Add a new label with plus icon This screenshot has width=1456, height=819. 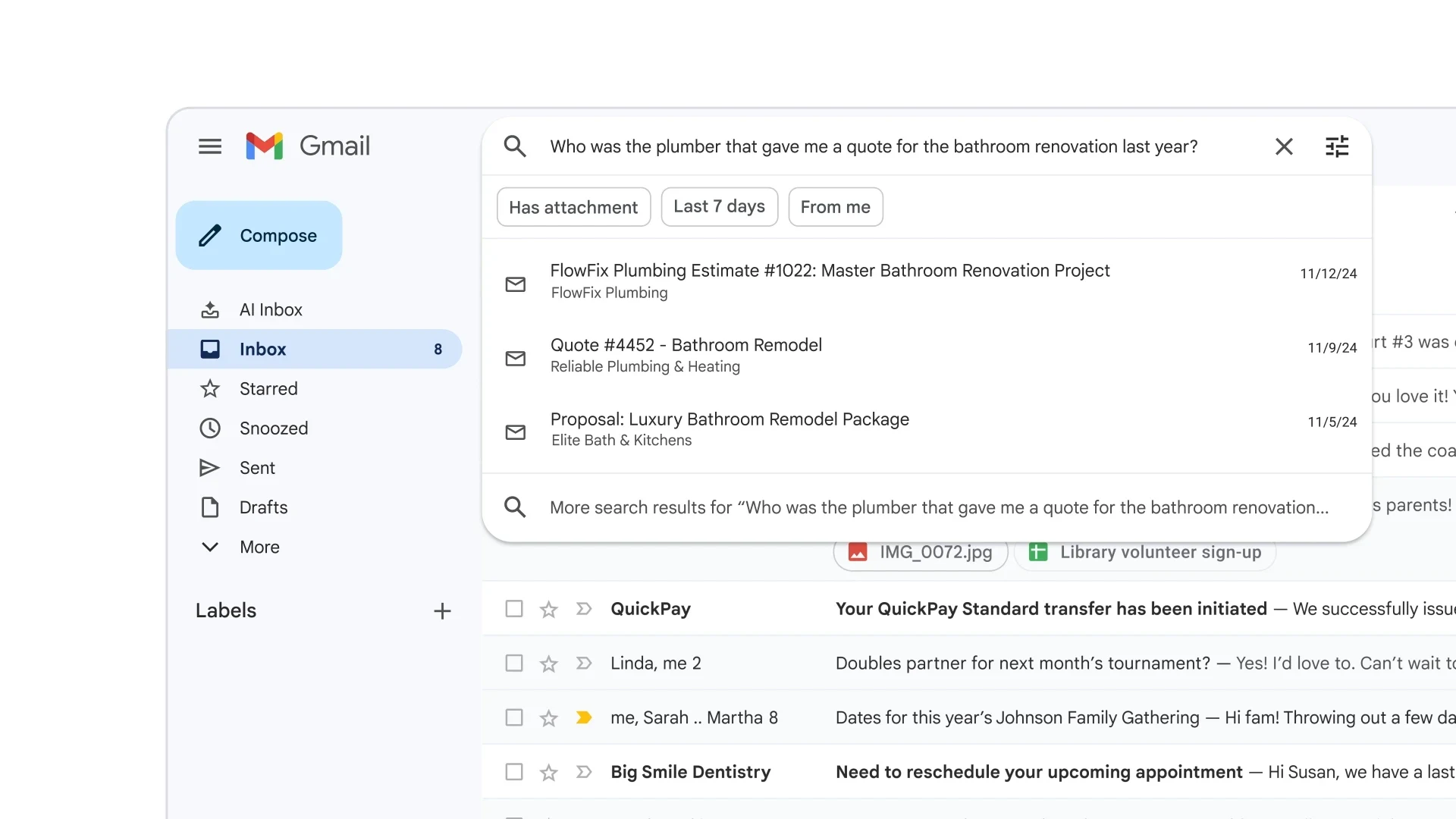(x=442, y=611)
